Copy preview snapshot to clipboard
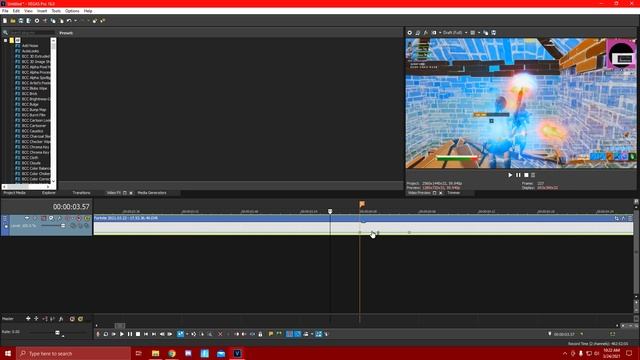 pos(486,33)
